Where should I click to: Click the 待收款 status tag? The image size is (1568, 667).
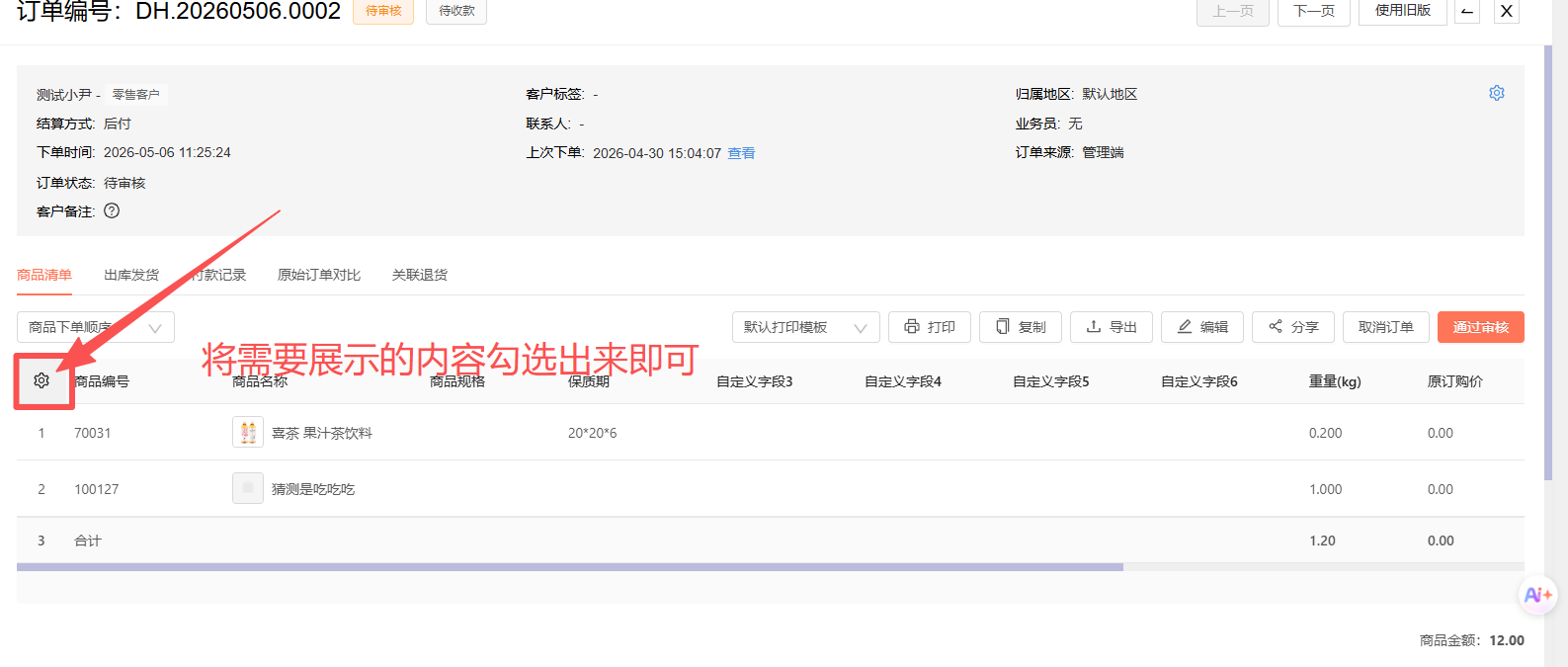456,11
